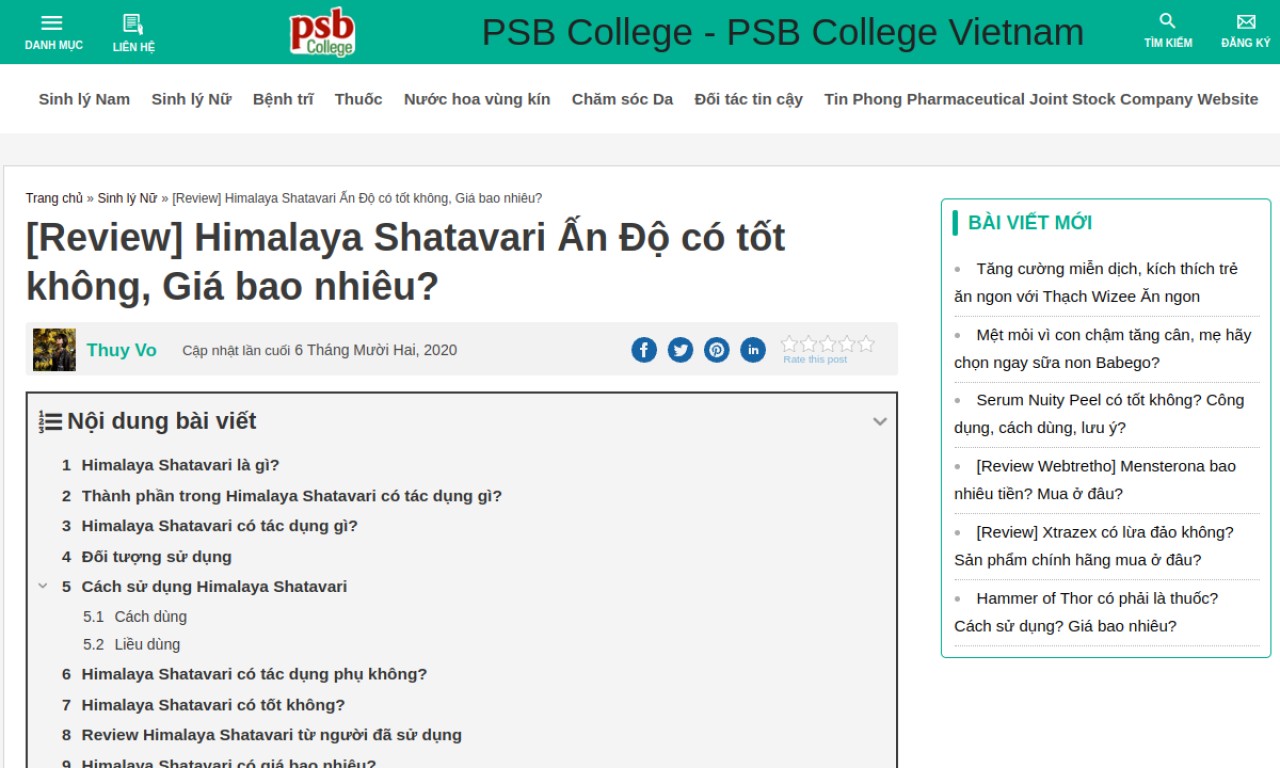Open the Sinh lý Nam menu
The height and width of the screenshot is (768, 1280).
[x=84, y=99]
